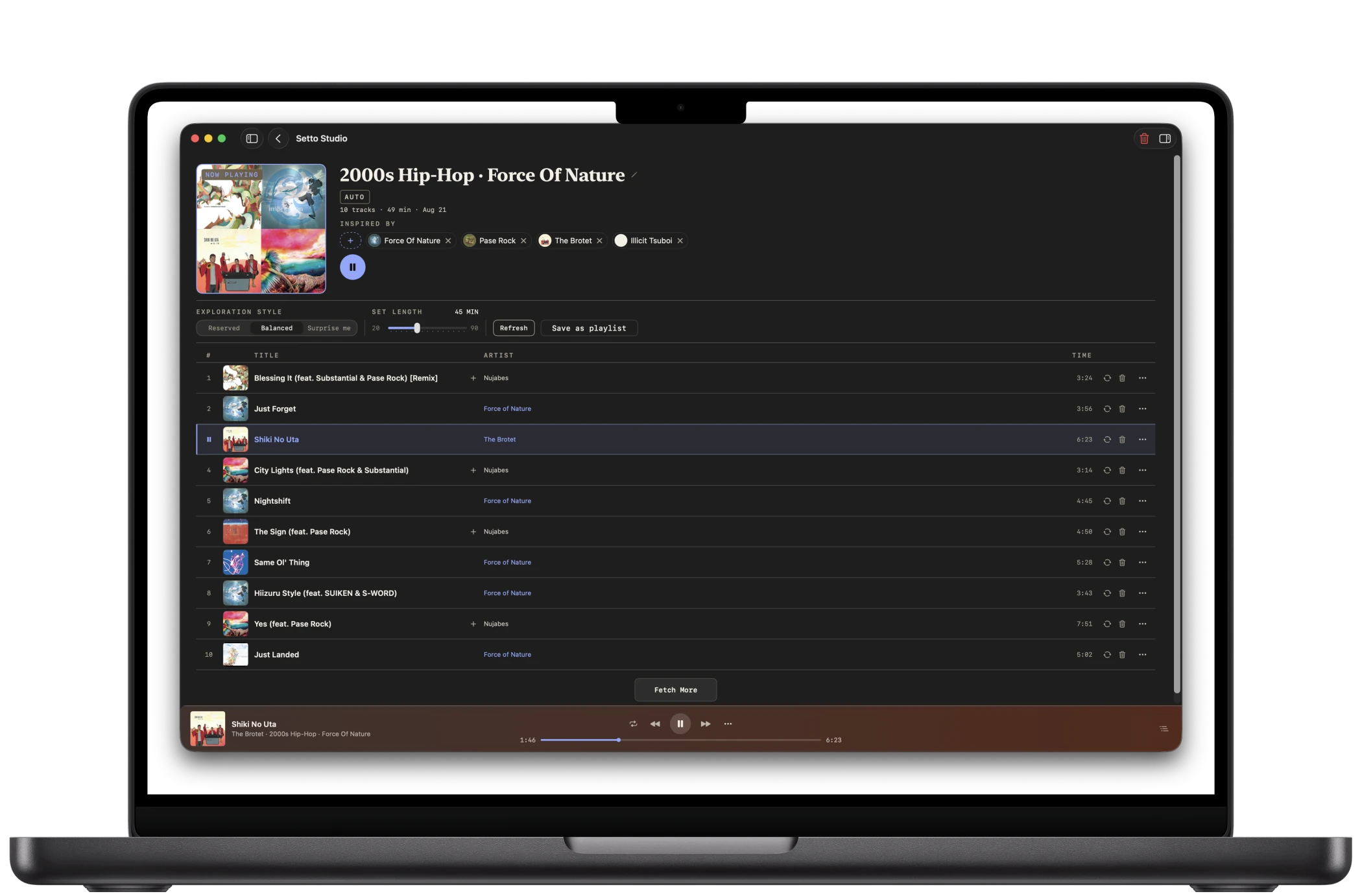Select the Just Landed track title
Screen dimensions: 1362x896
click(276, 655)
